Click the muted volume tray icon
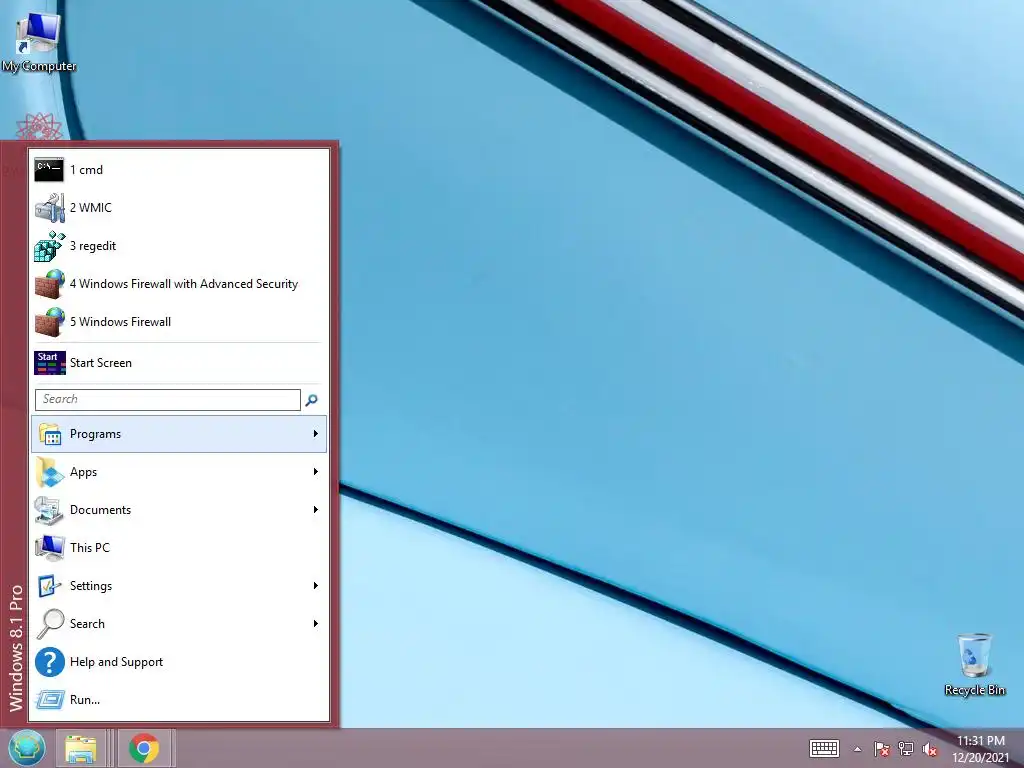This screenshot has width=1024, height=768. (930, 749)
